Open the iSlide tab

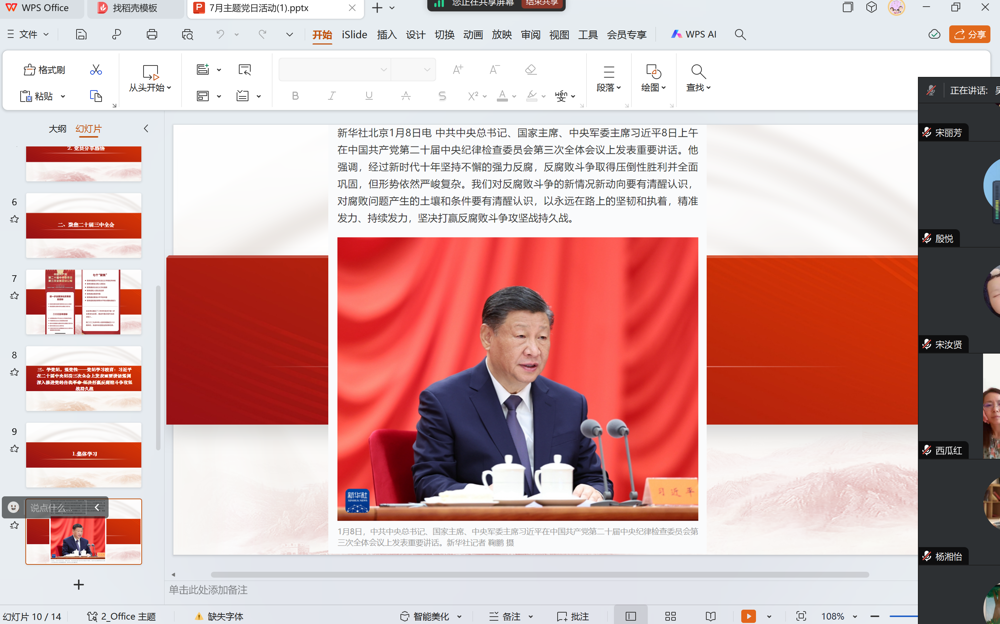[354, 33]
